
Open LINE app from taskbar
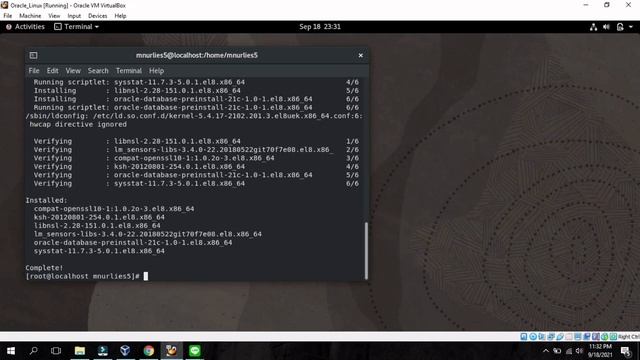pyautogui.click(x=195, y=351)
